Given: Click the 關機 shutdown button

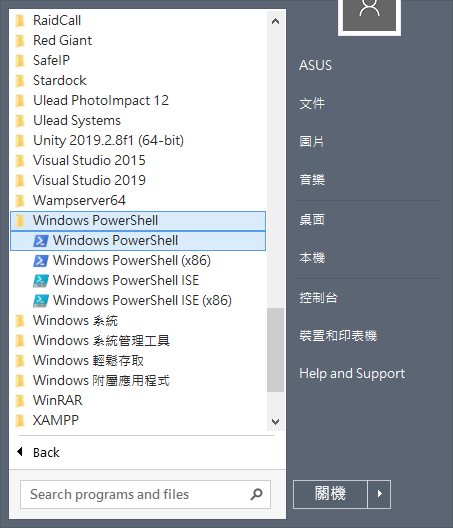Looking at the screenshot, I should click(x=330, y=494).
